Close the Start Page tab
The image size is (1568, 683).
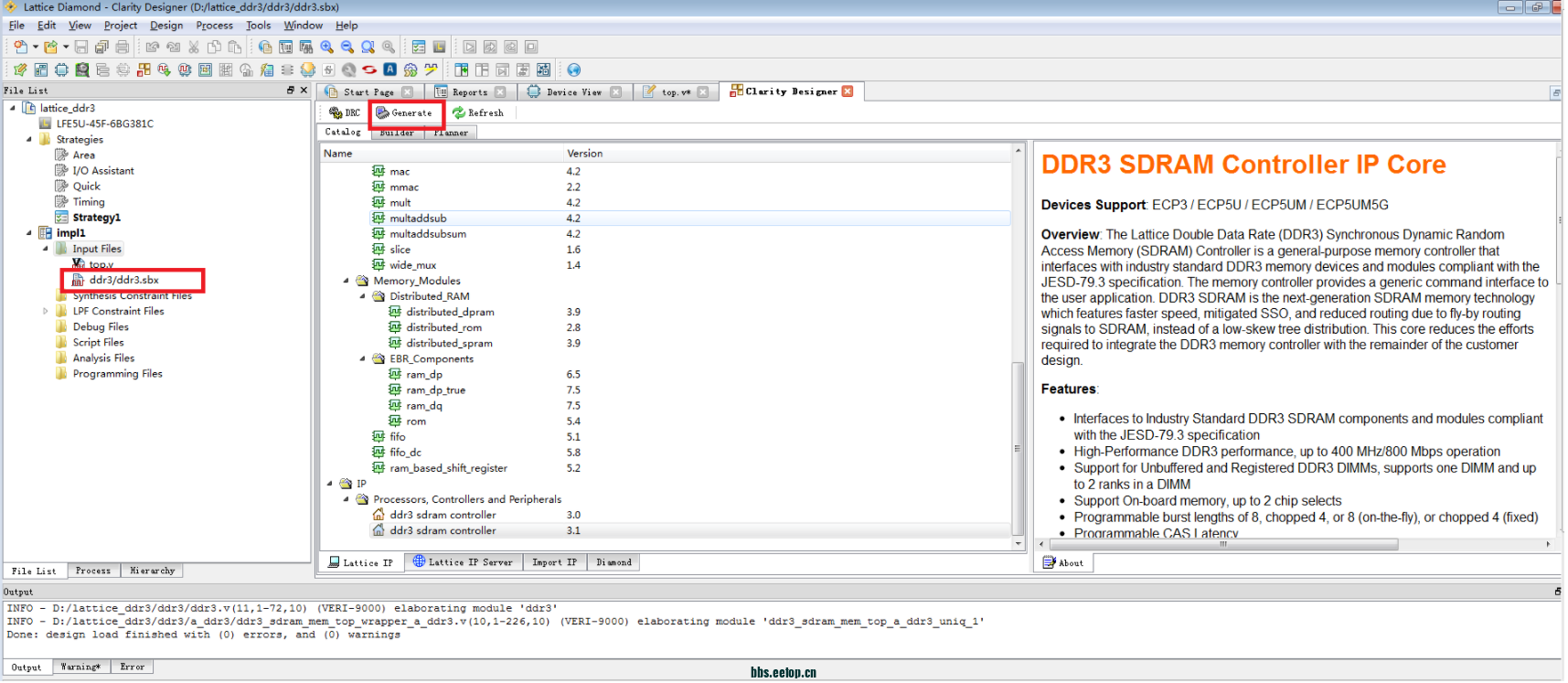point(407,92)
